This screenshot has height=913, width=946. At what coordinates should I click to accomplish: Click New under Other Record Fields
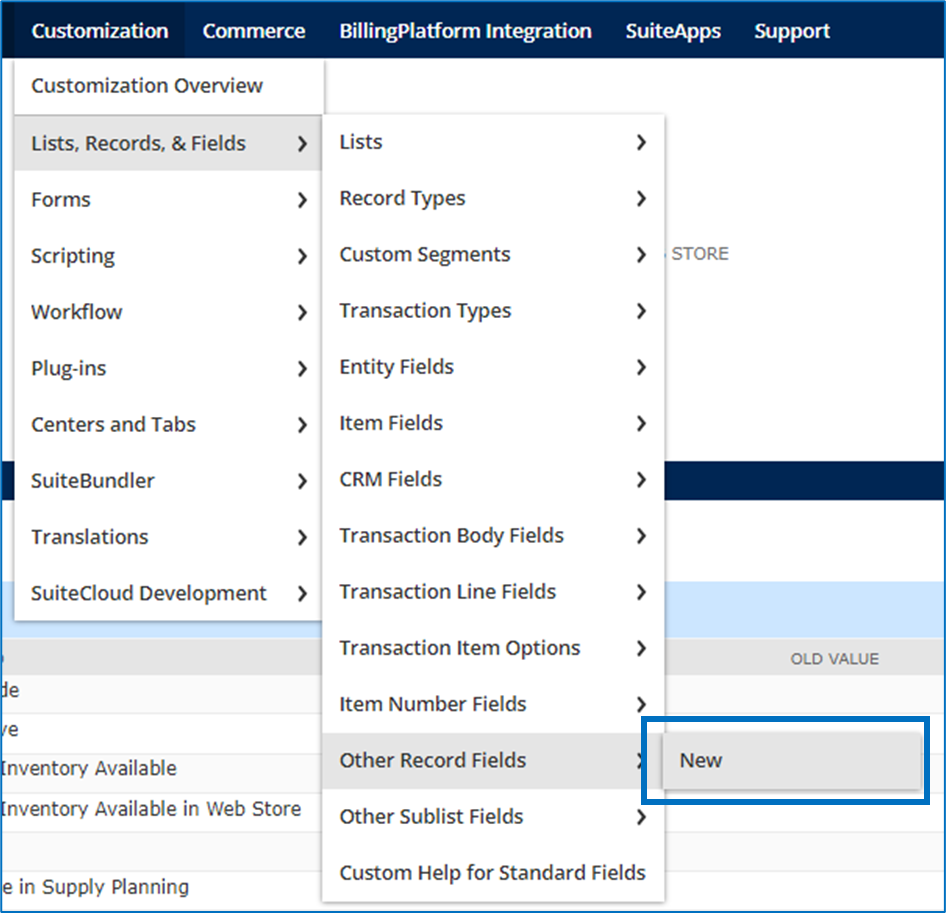point(792,760)
